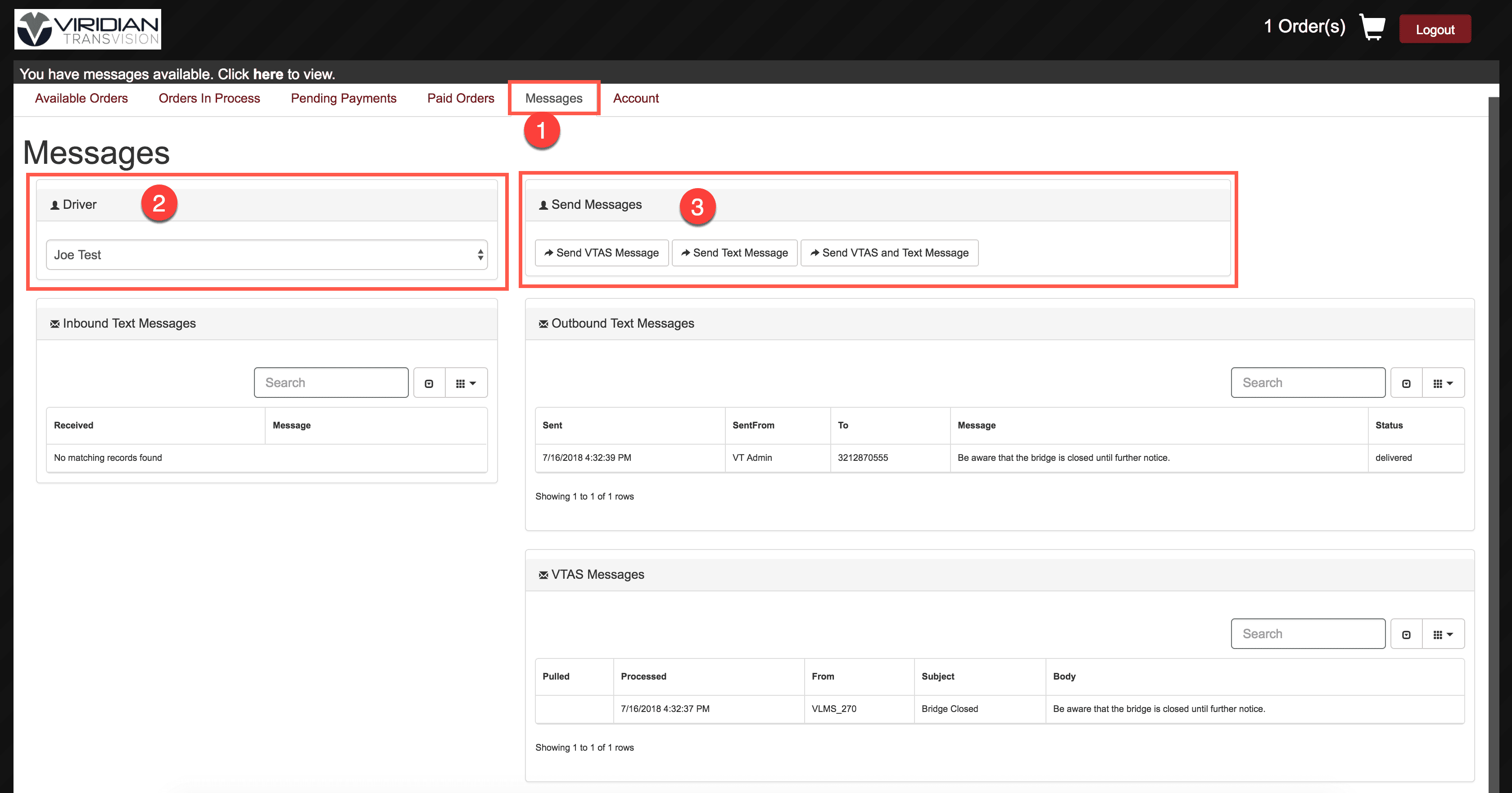Go to the Account tab
This screenshot has width=1512, height=793.
[x=636, y=98]
